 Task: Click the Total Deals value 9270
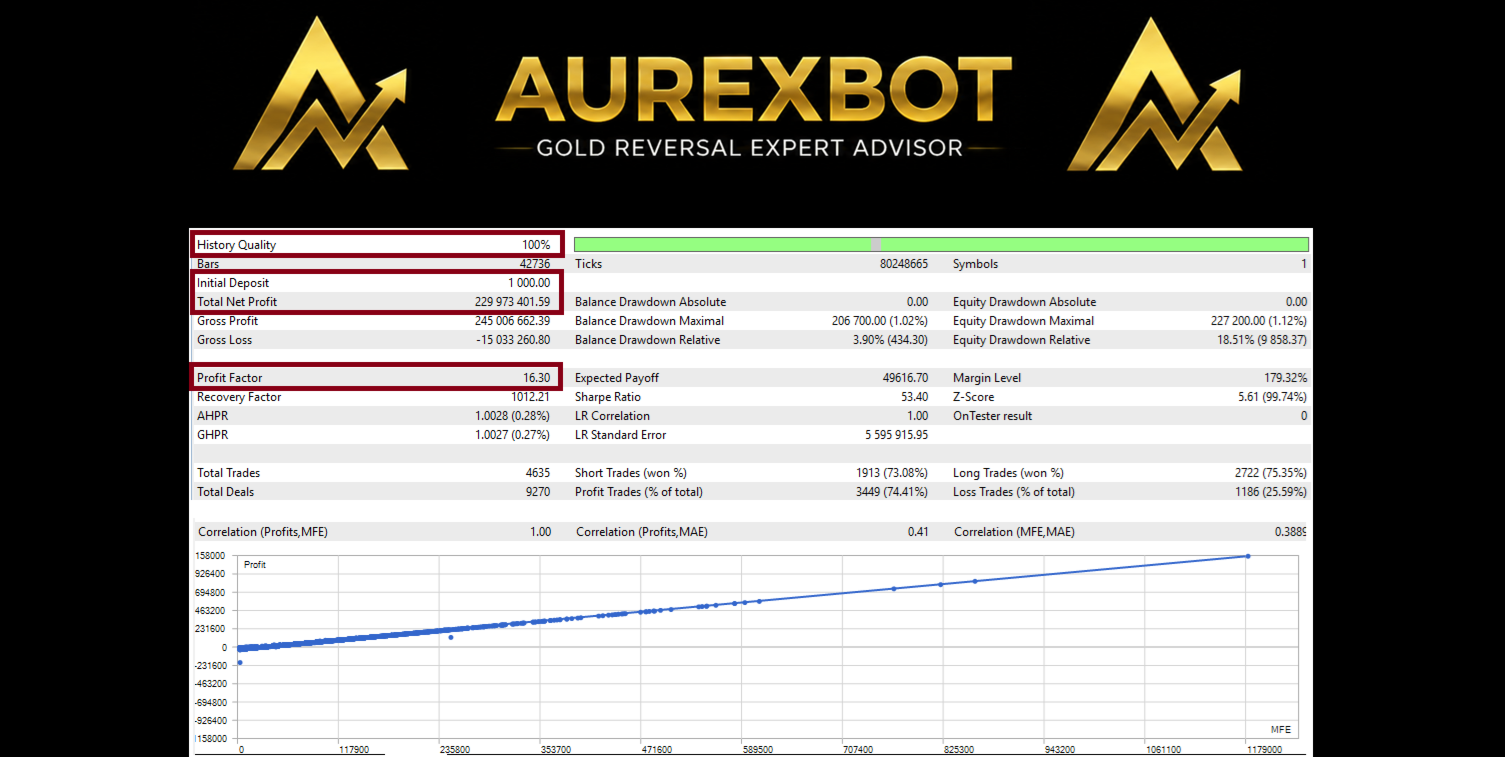(536, 492)
